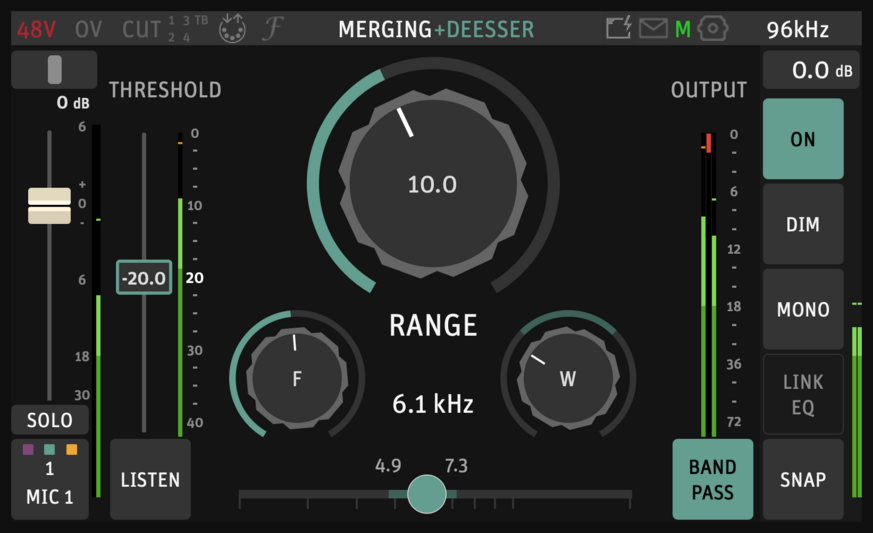The height and width of the screenshot is (533, 873).
Task: Click the MIDI connector icon
Action: click(x=232, y=28)
